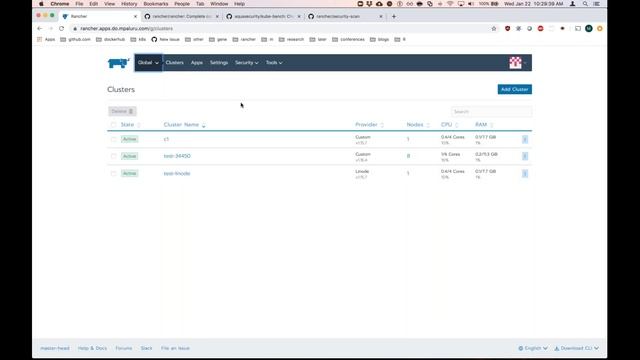Screen dimensions: 640x360
Task: Open a new browser tab
Action: pyautogui.click(x=394, y=16)
